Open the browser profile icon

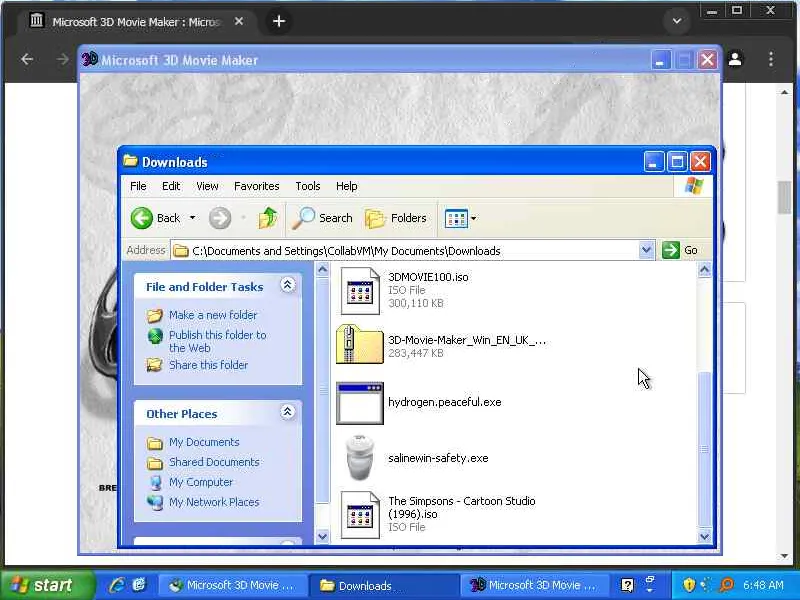(735, 59)
